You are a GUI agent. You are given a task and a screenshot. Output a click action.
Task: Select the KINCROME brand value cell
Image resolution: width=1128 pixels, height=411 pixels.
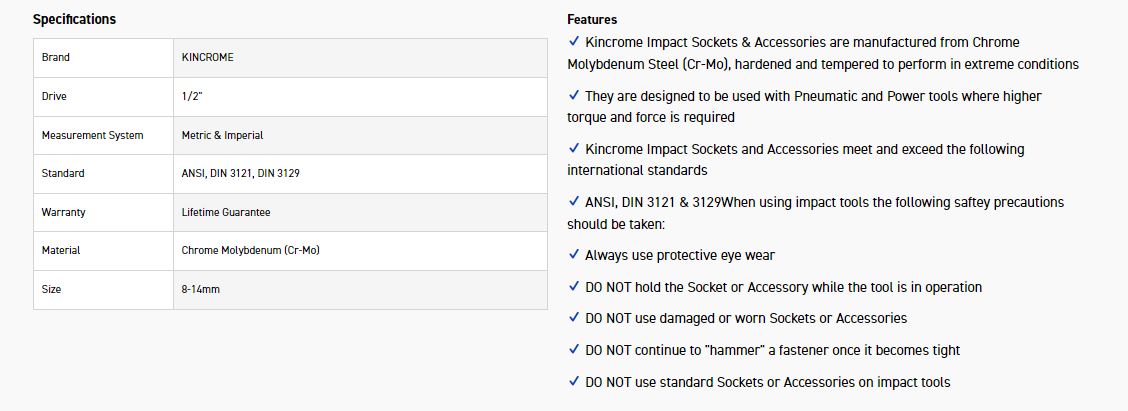pos(207,58)
